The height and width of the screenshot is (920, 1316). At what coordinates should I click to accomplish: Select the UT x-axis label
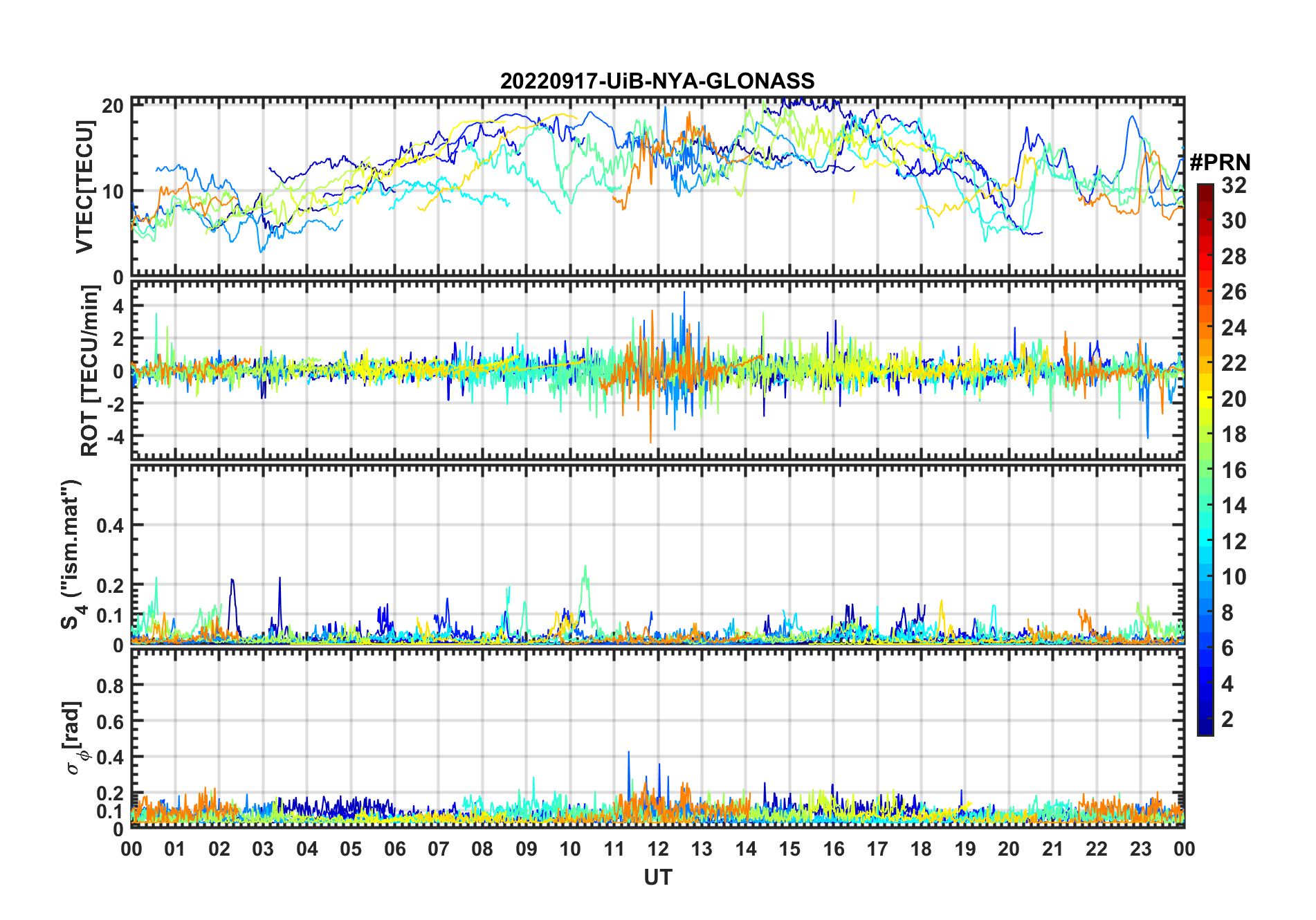(658, 877)
